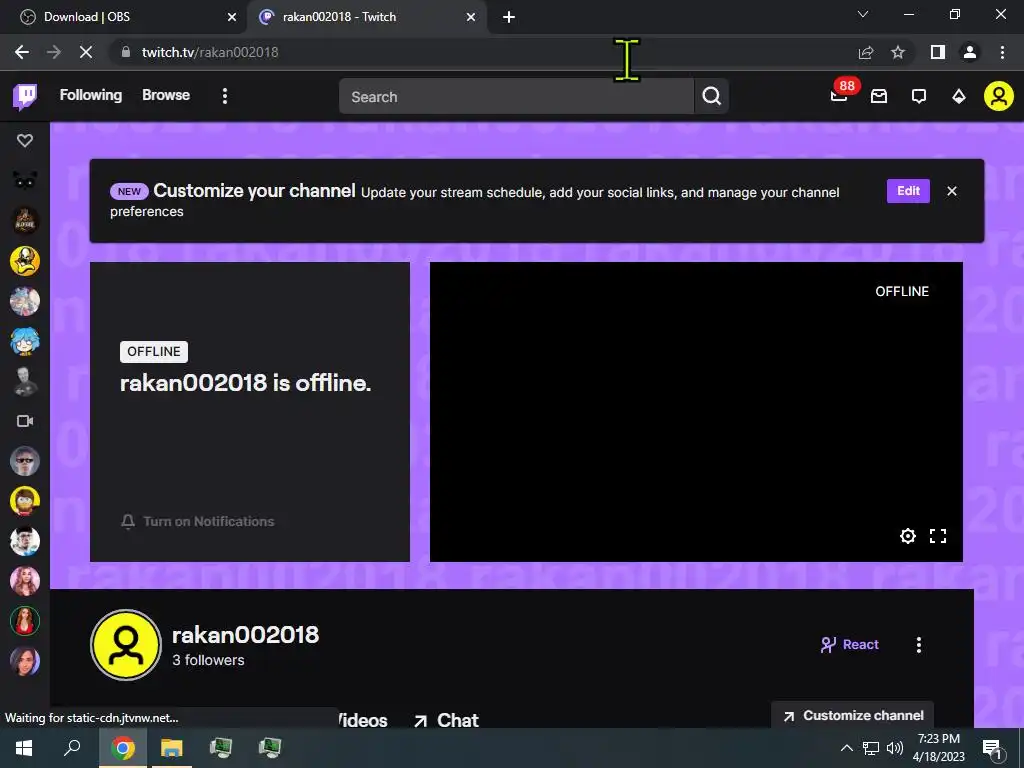This screenshot has height=768, width=1024.
Task: Click the Edit button in the banner
Action: tap(908, 191)
